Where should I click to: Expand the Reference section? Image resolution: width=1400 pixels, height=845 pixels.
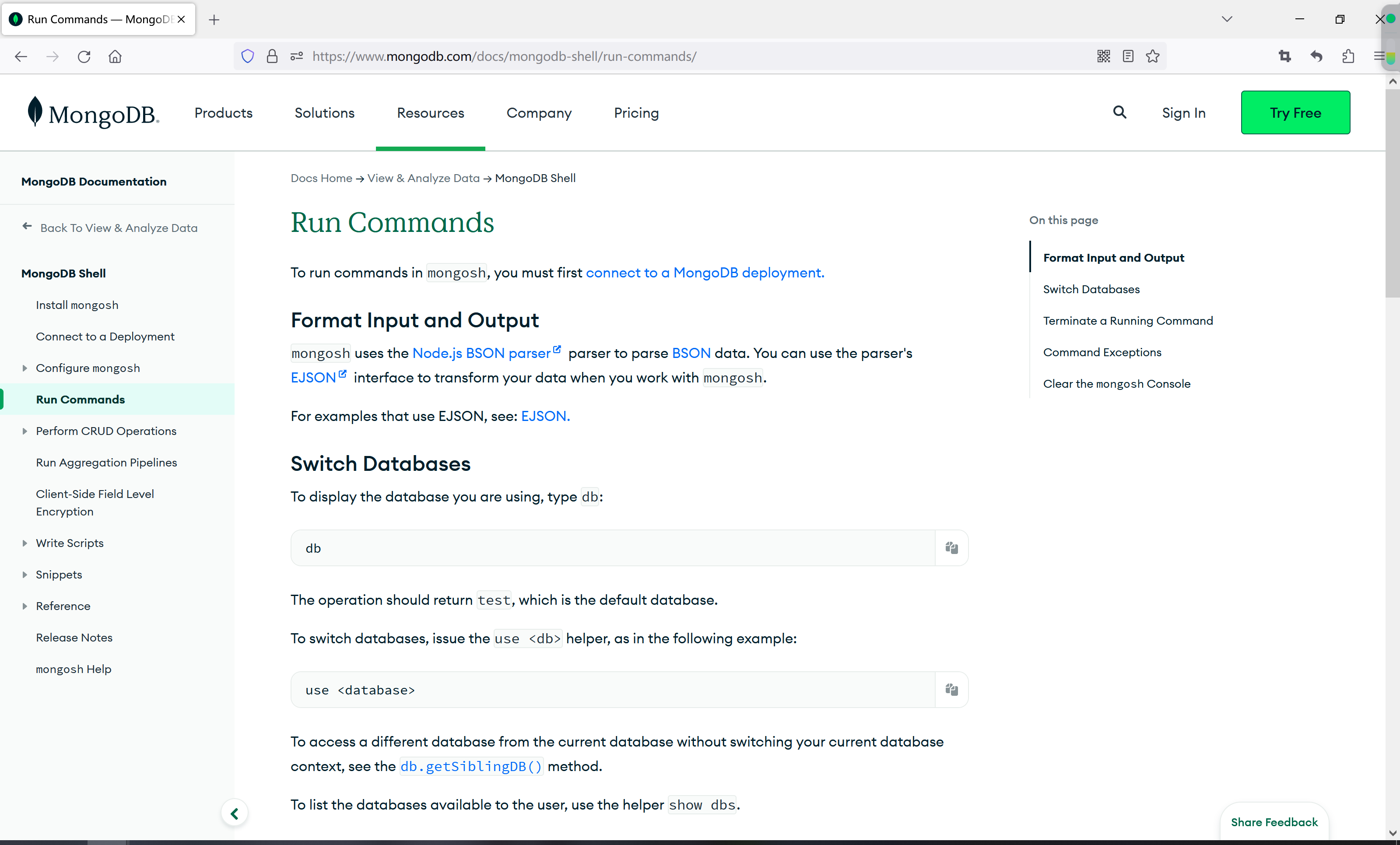[25, 607]
